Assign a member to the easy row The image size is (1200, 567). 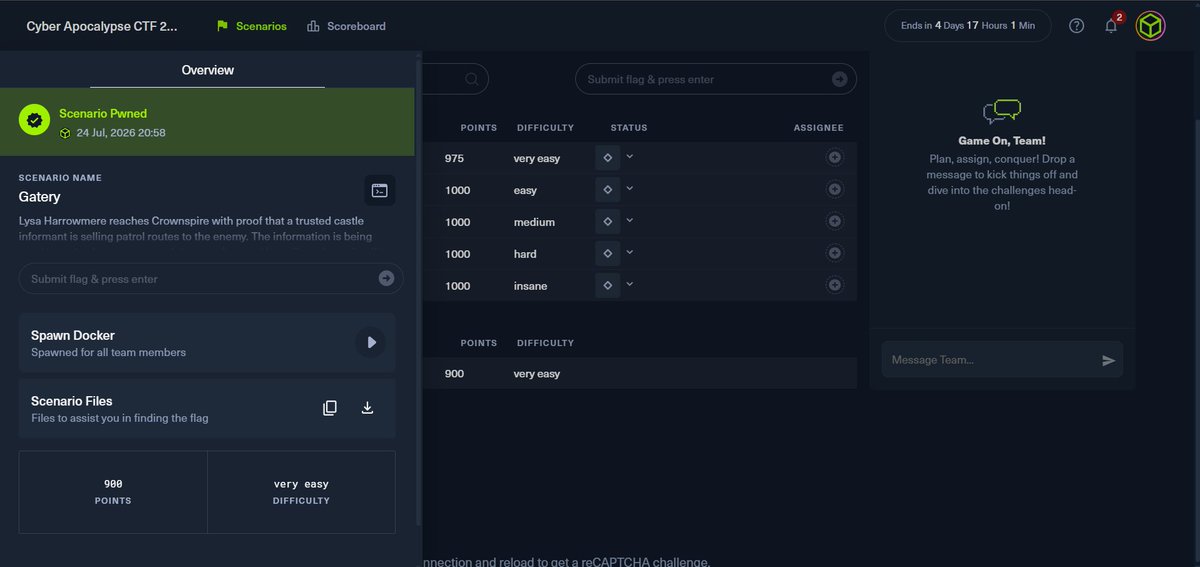tap(834, 190)
